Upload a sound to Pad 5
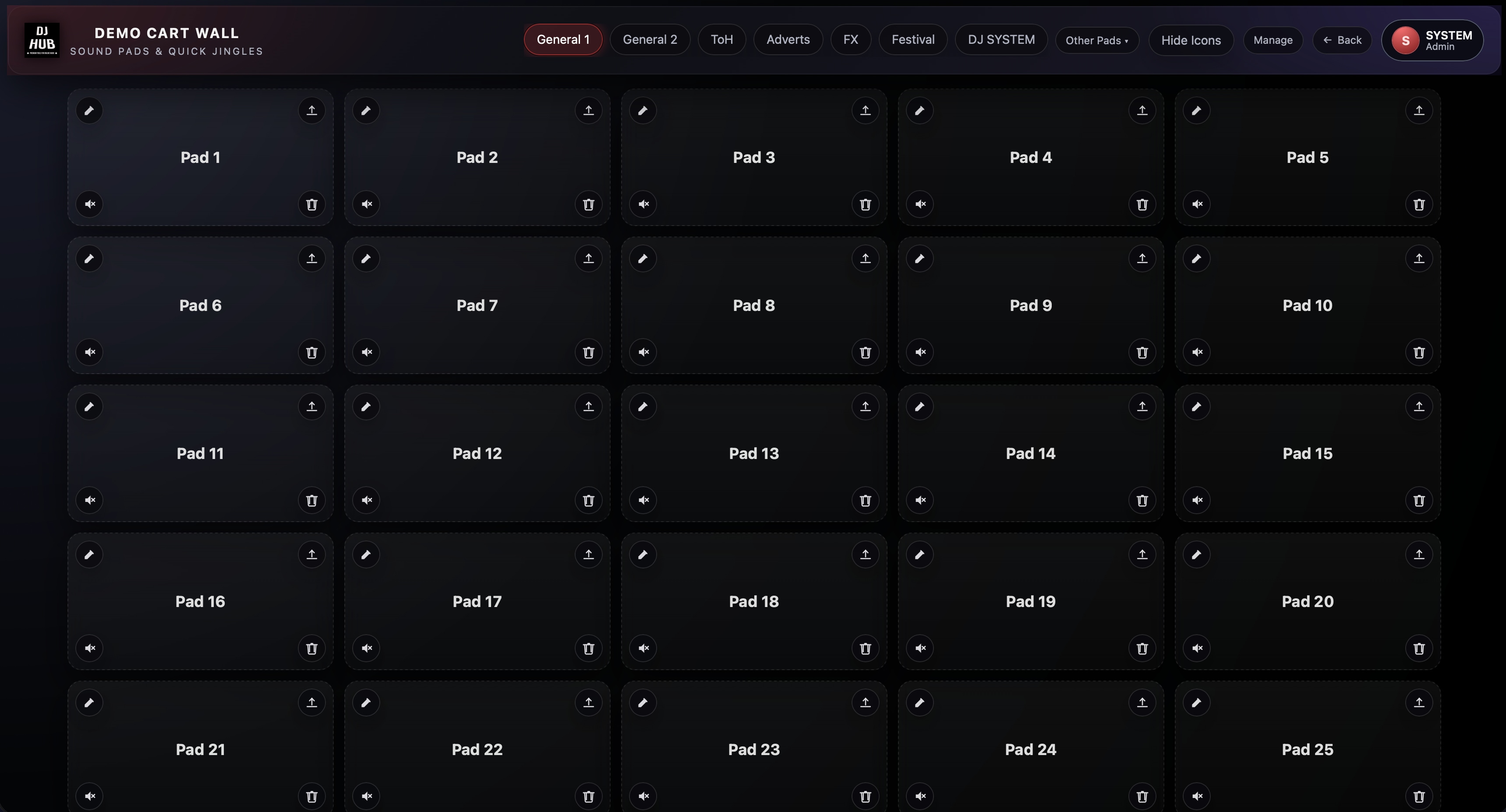This screenshot has height=812, width=1506. pyautogui.click(x=1419, y=110)
